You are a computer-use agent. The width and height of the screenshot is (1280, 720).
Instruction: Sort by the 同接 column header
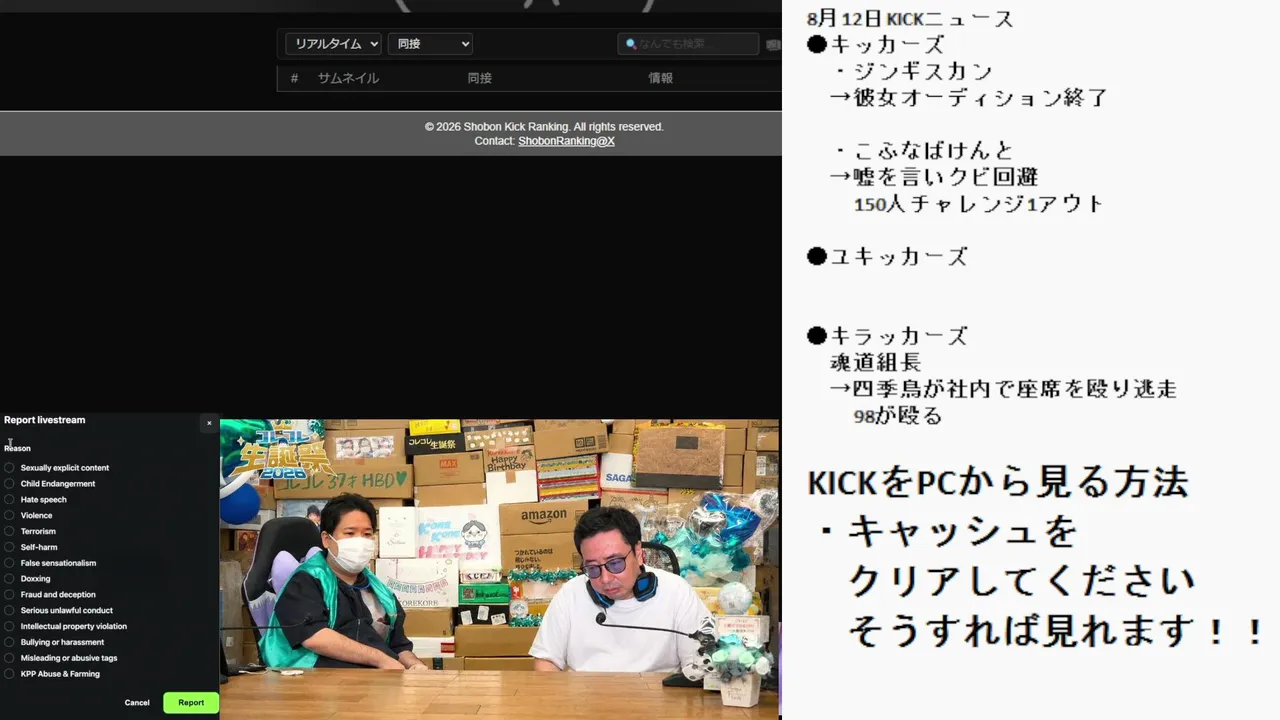479,78
